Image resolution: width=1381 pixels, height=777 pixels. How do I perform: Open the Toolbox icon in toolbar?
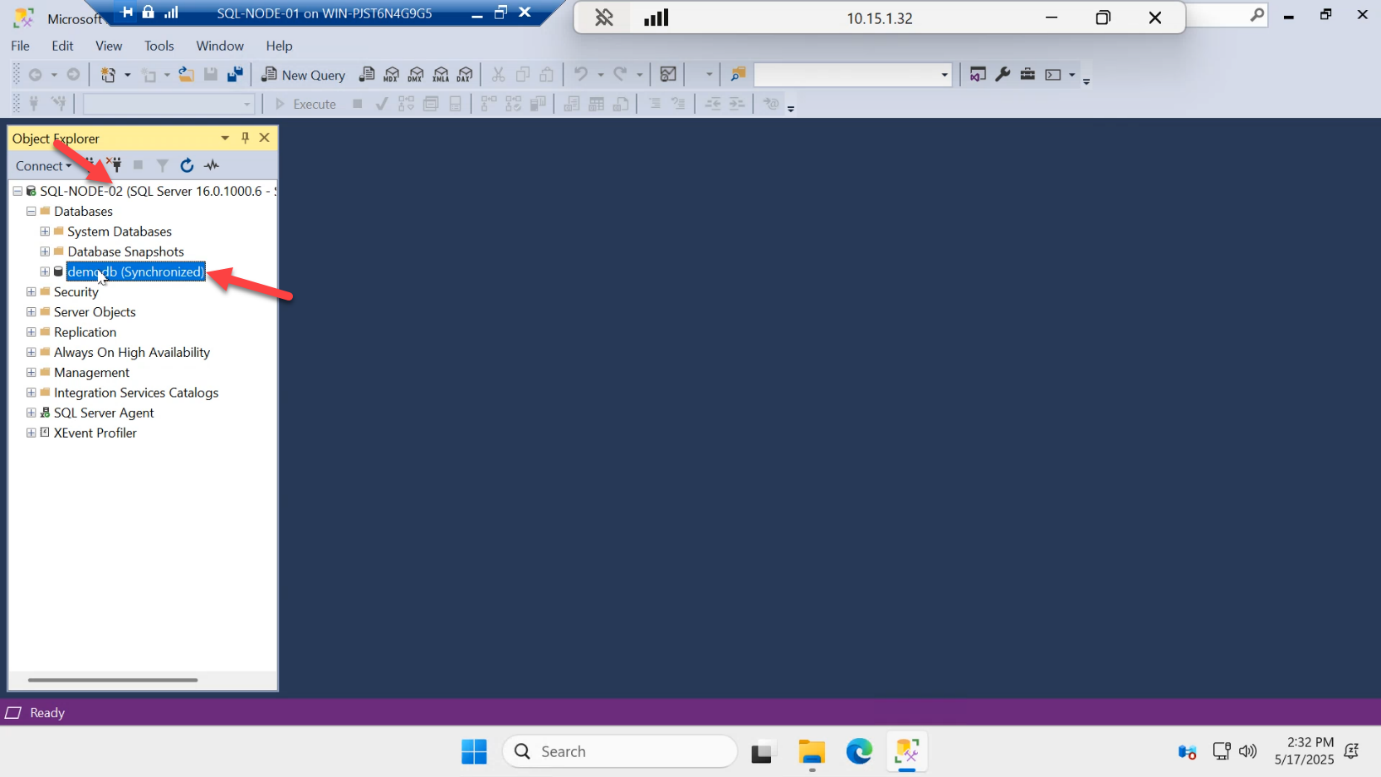1028,75
